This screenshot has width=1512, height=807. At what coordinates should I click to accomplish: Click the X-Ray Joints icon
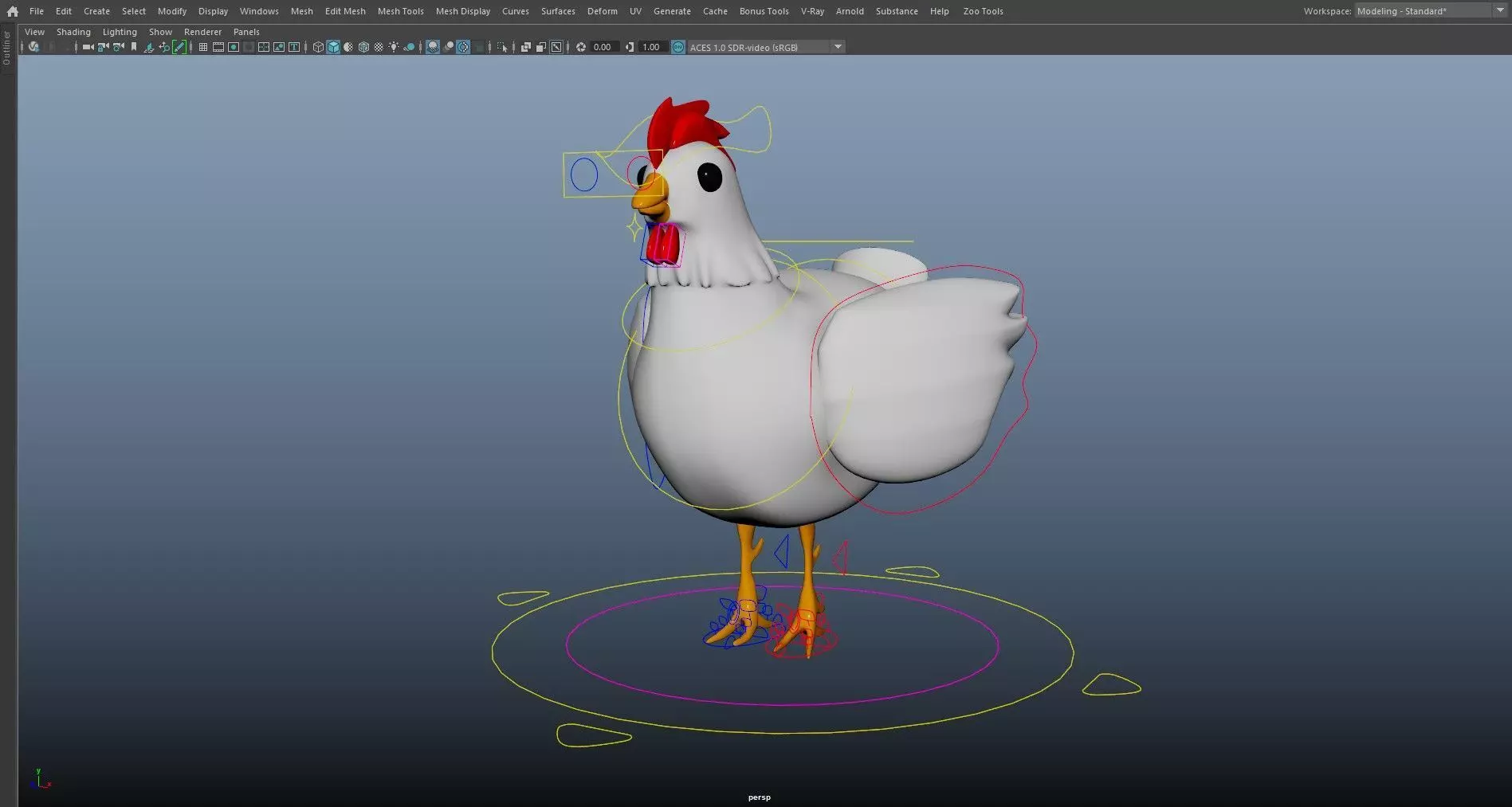(556, 47)
